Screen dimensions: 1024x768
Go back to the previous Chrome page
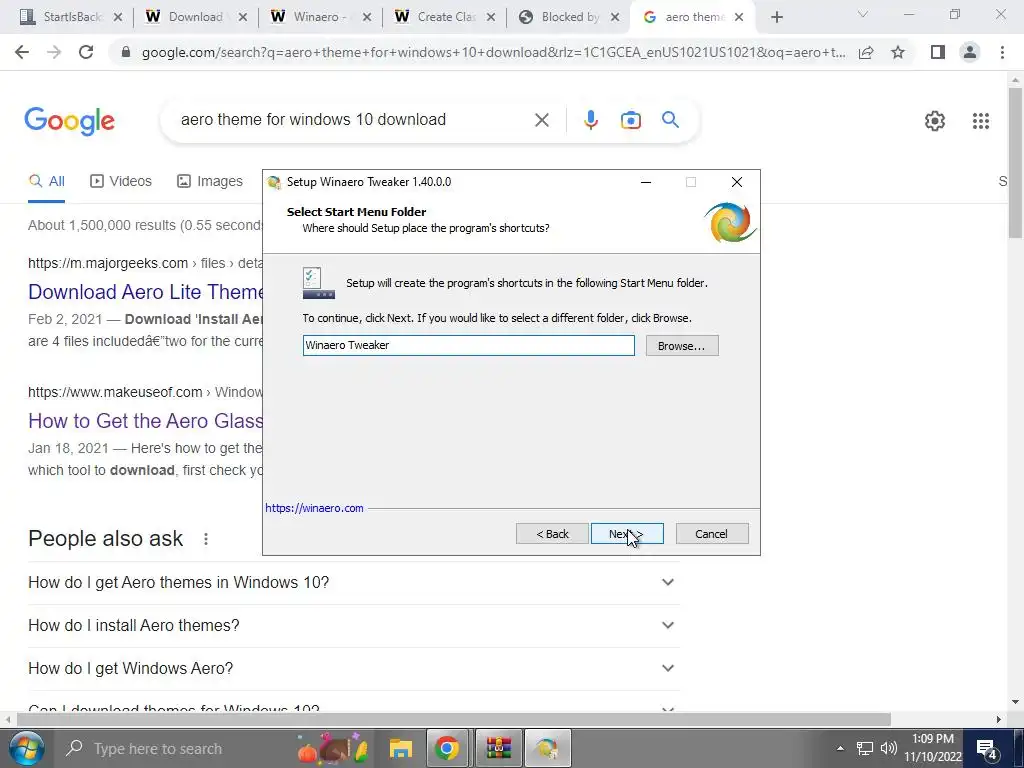tap(22, 52)
